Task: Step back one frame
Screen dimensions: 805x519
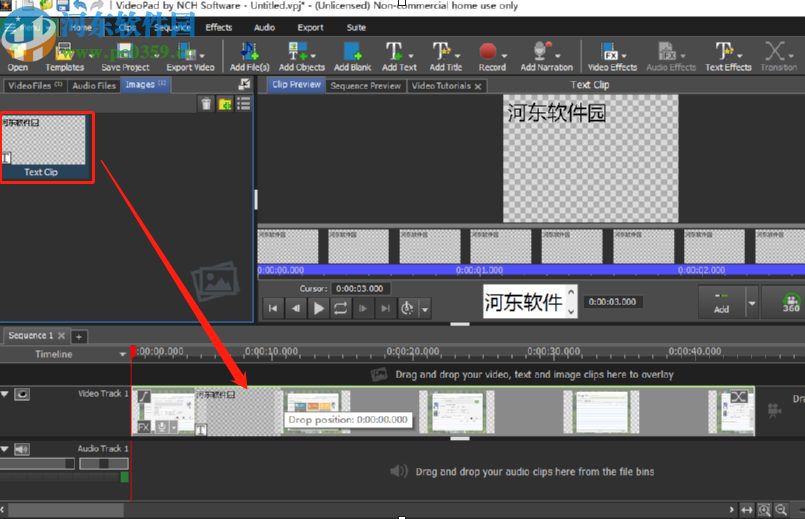Action: [296, 308]
